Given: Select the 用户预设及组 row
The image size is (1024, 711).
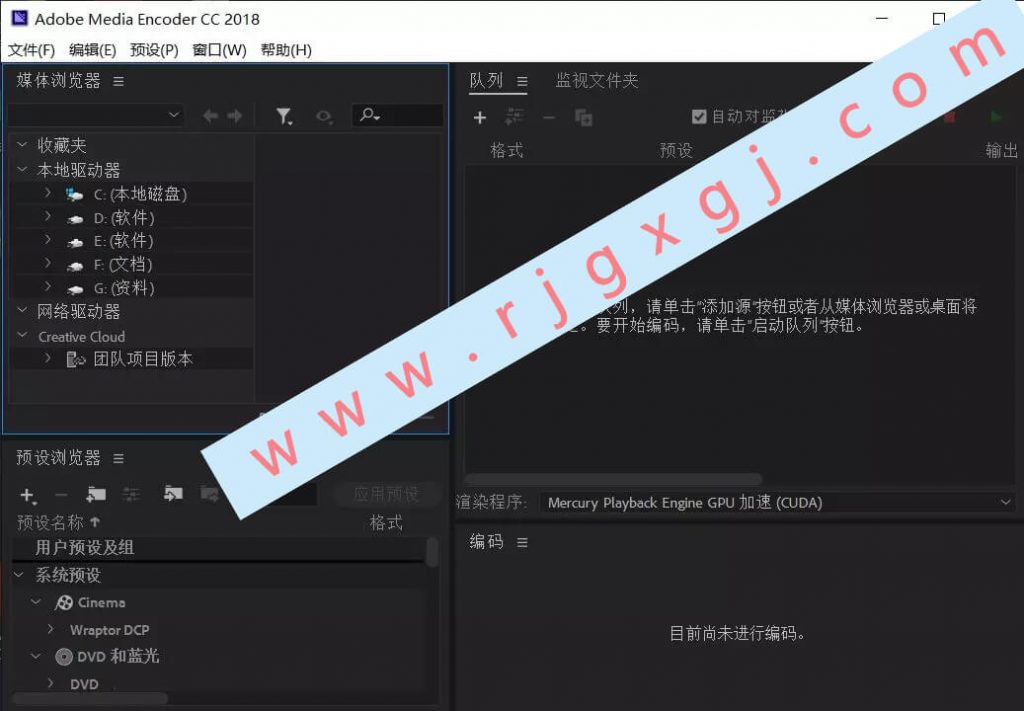Looking at the screenshot, I should 218,548.
